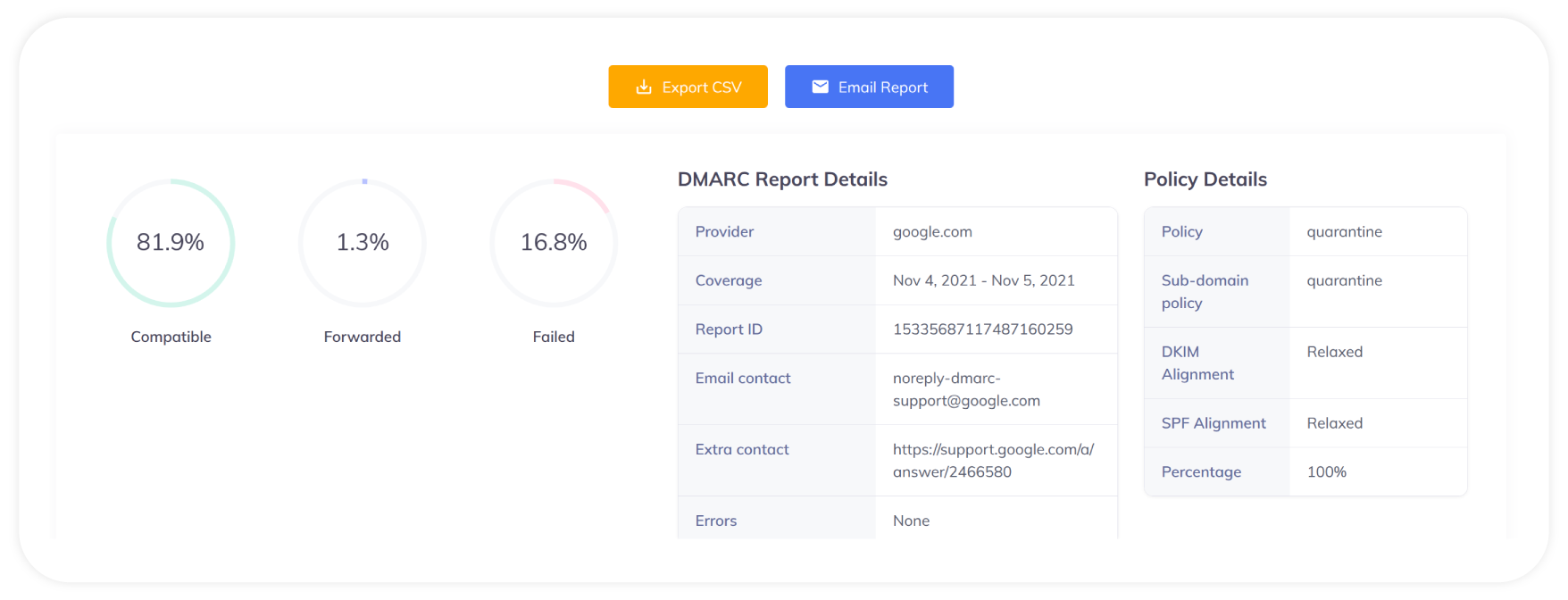Click the DKIM Alignment Relaxed value
1568x600 pixels.
coord(1334,352)
